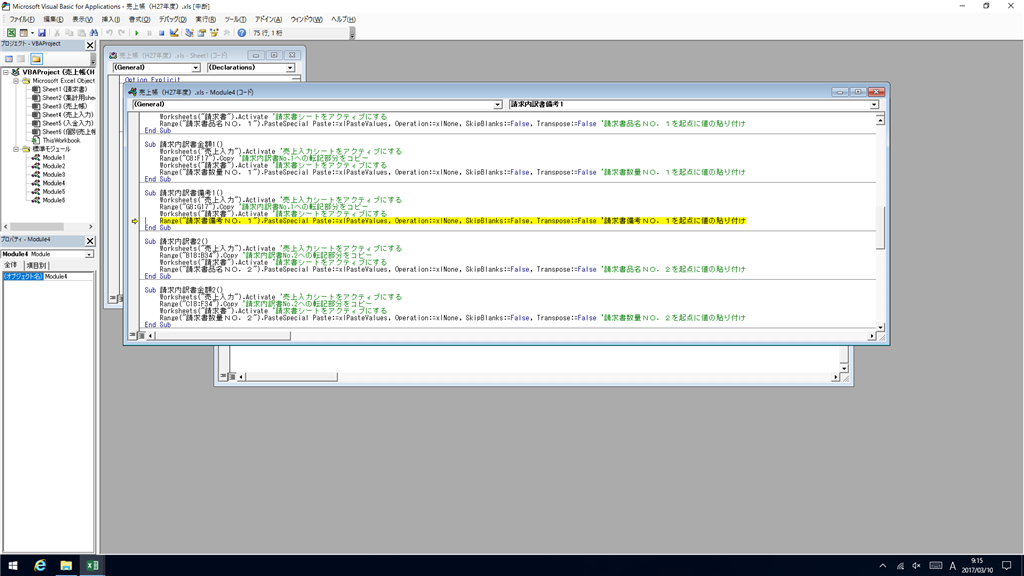This screenshot has width=1024, height=576.
Task: Collapse the 標準モジュール folder
Action: (16, 149)
